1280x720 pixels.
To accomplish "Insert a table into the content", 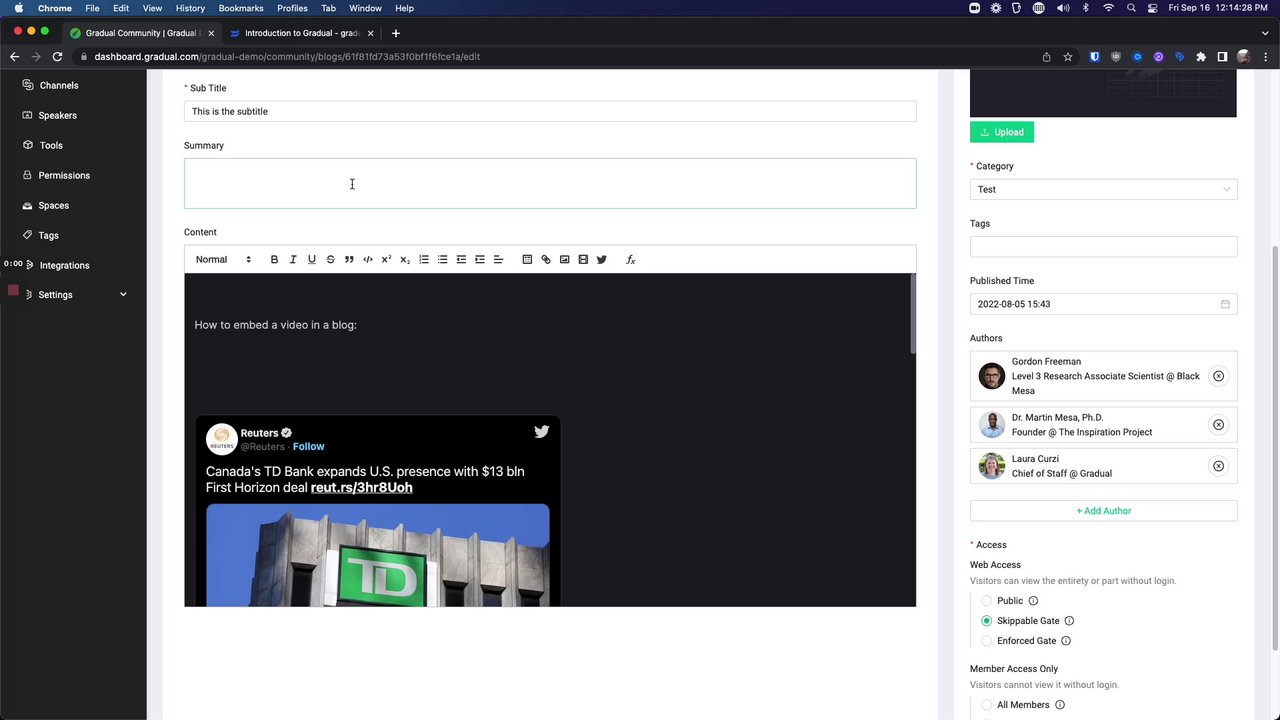I will click(527, 260).
